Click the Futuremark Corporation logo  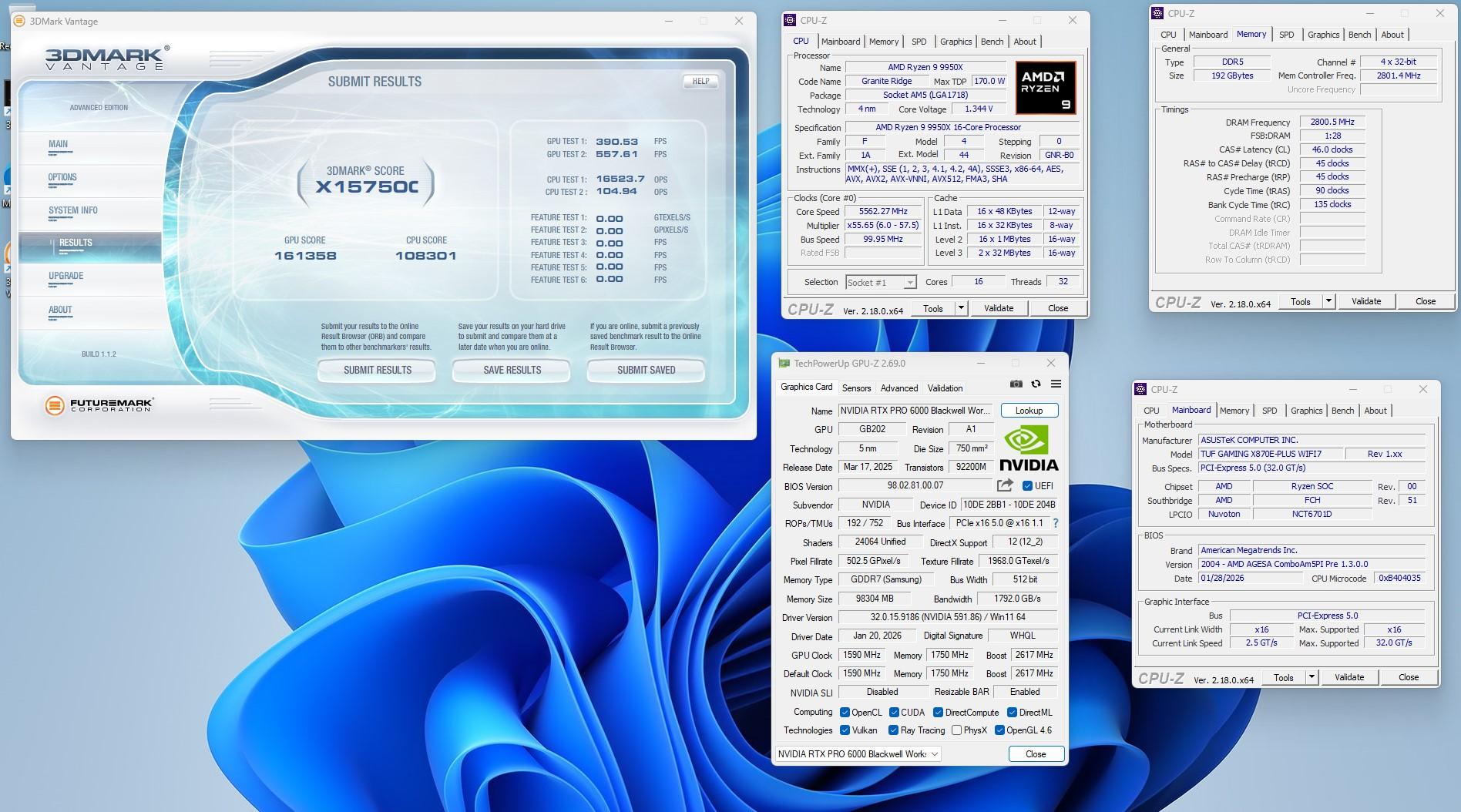(99, 404)
